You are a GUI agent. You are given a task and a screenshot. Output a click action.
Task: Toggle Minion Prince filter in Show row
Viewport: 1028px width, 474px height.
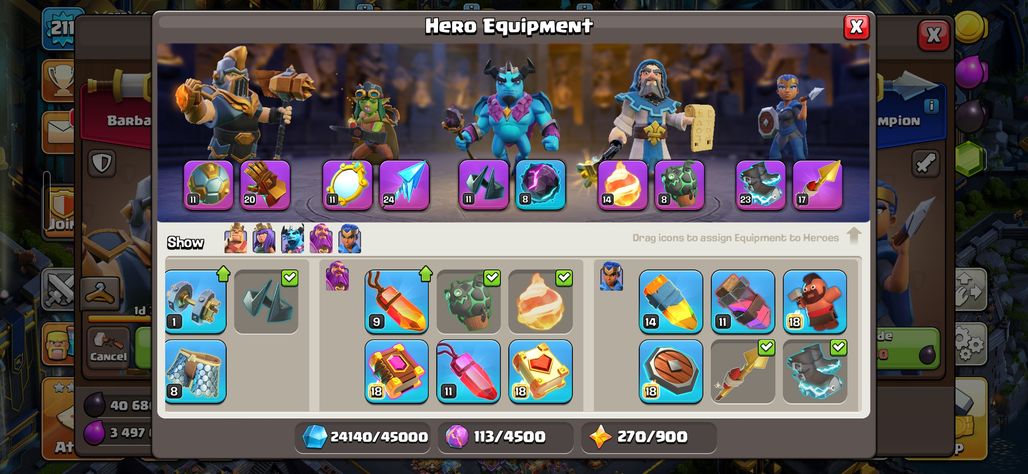point(292,239)
